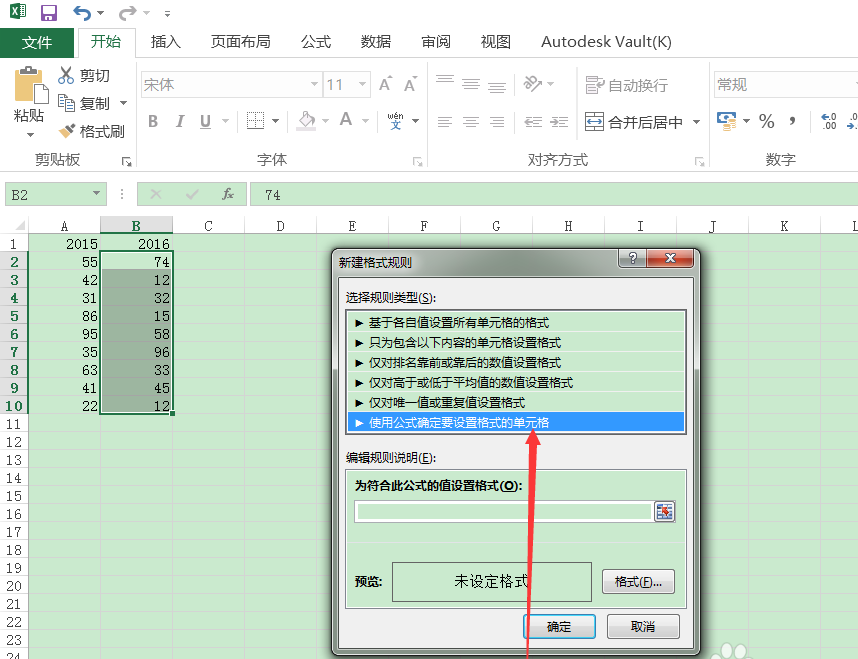Copy the selection with 复制
Screen dimensions: 858x659
point(84,103)
